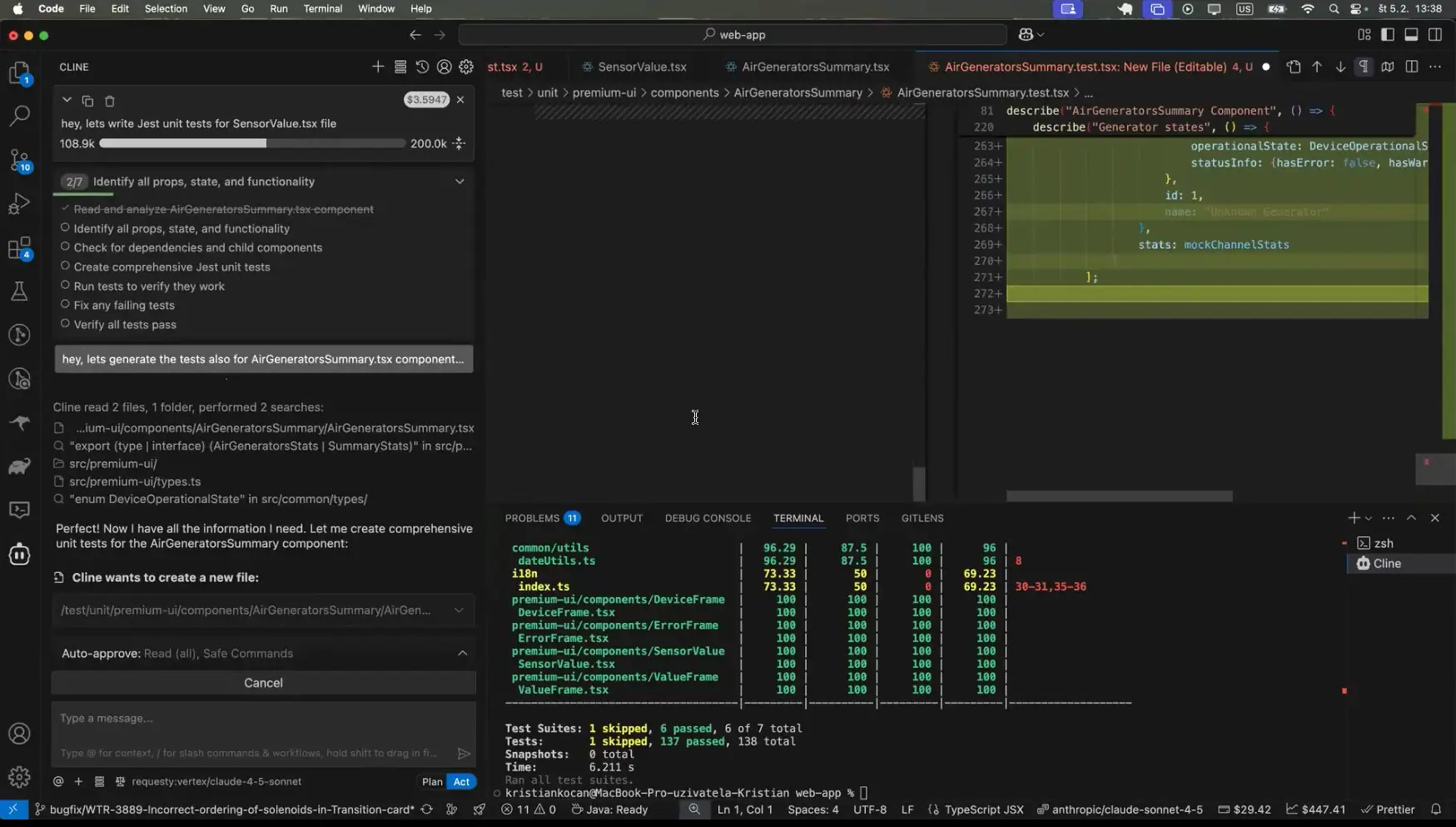The height and width of the screenshot is (827, 1456).
Task: Collapse the Auto-approve section chevron
Action: tap(463, 654)
